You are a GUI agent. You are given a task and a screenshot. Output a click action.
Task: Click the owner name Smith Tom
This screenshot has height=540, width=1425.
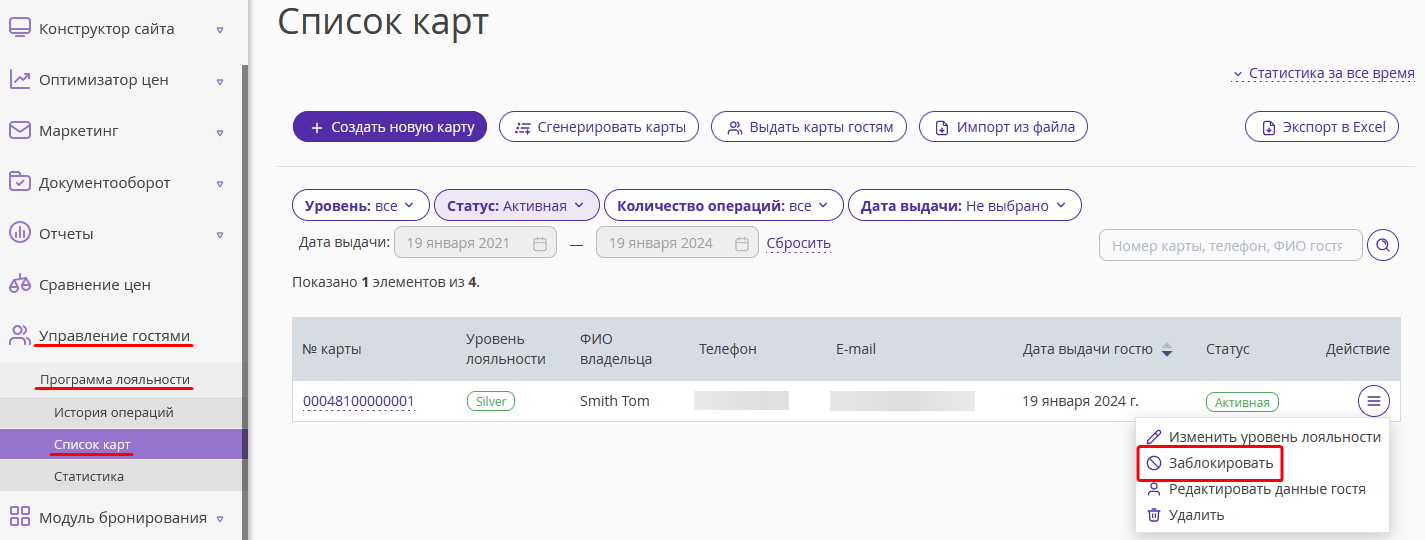click(615, 401)
